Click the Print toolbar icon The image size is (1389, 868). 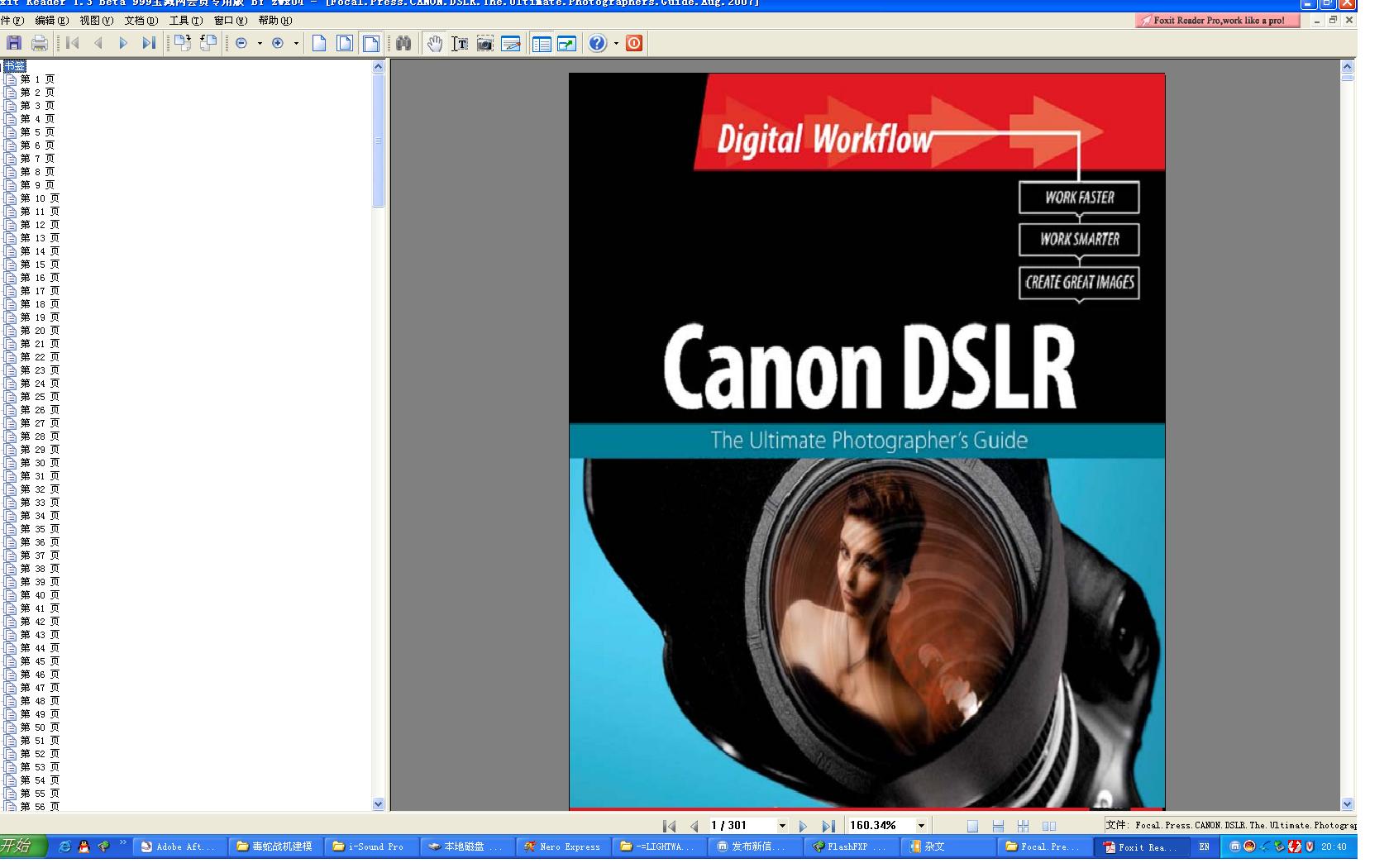[39, 44]
